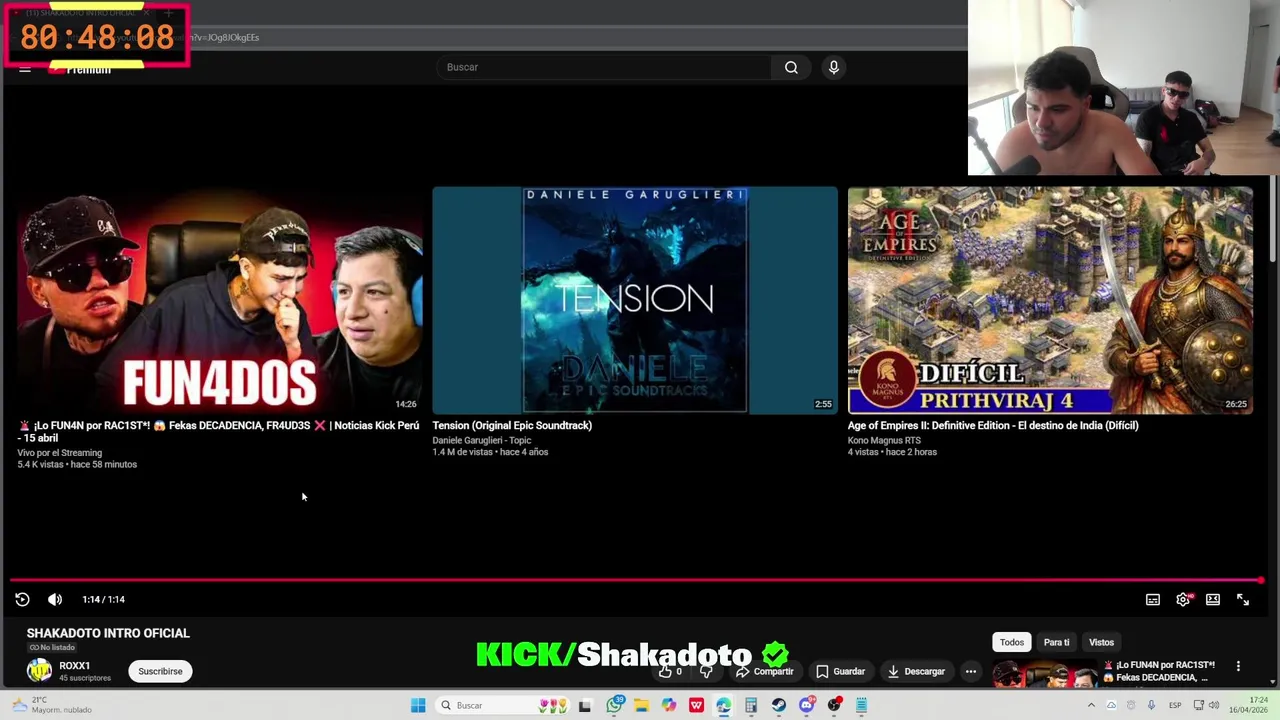1280x720 pixels.
Task: Like the video with thumbs up
Action: [x=669, y=671]
